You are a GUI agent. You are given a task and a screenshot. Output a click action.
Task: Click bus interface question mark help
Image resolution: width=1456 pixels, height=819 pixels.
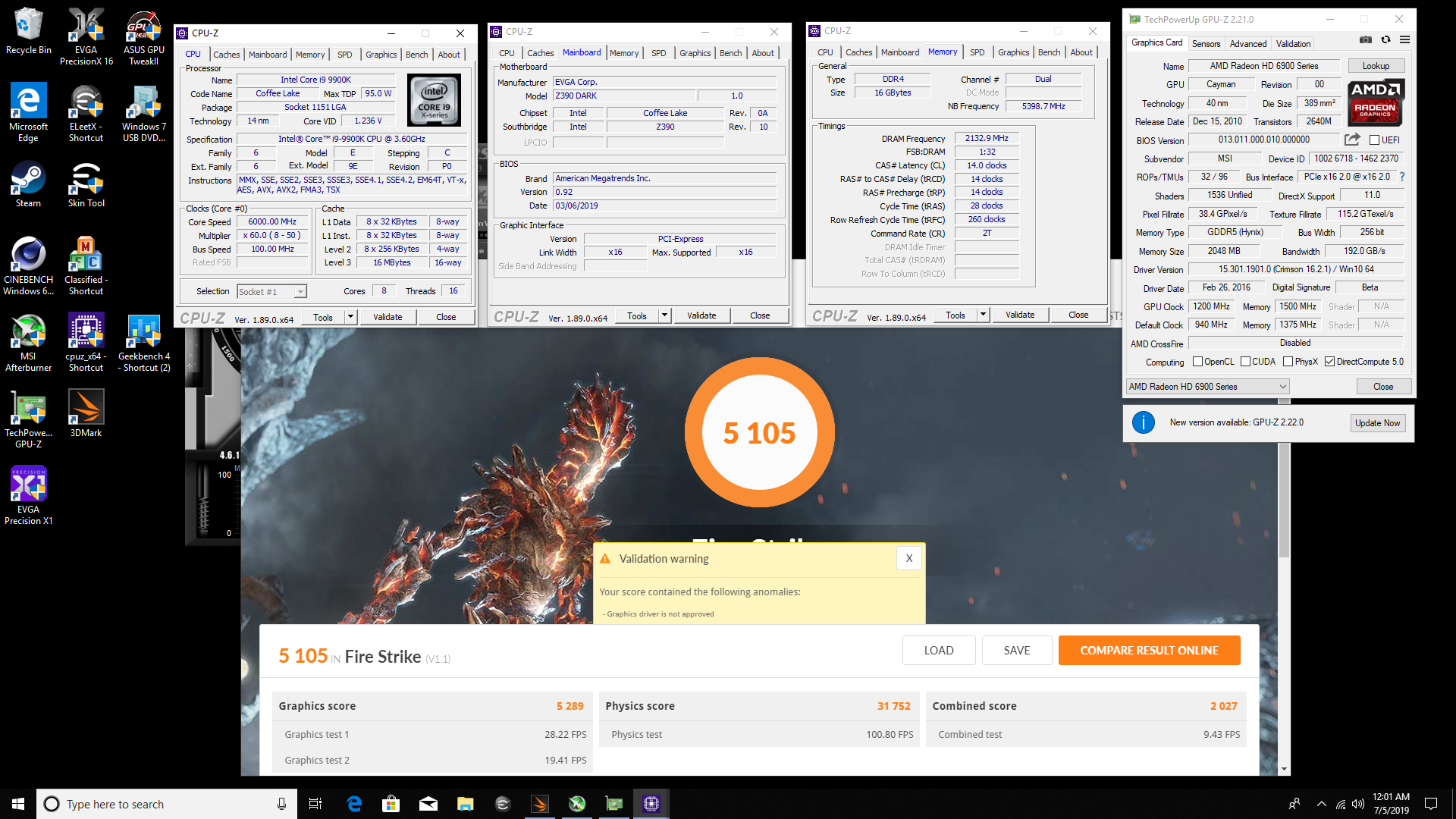[1402, 177]
